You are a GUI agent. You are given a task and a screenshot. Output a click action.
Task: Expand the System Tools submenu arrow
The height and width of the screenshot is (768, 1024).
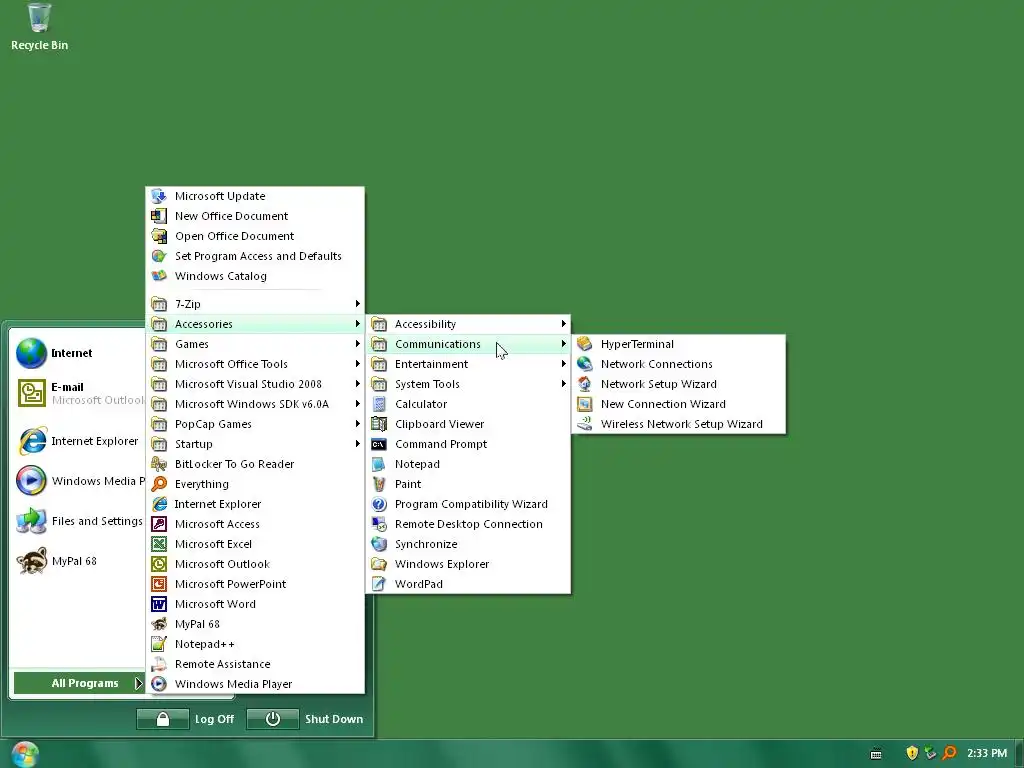pos(564,384)
